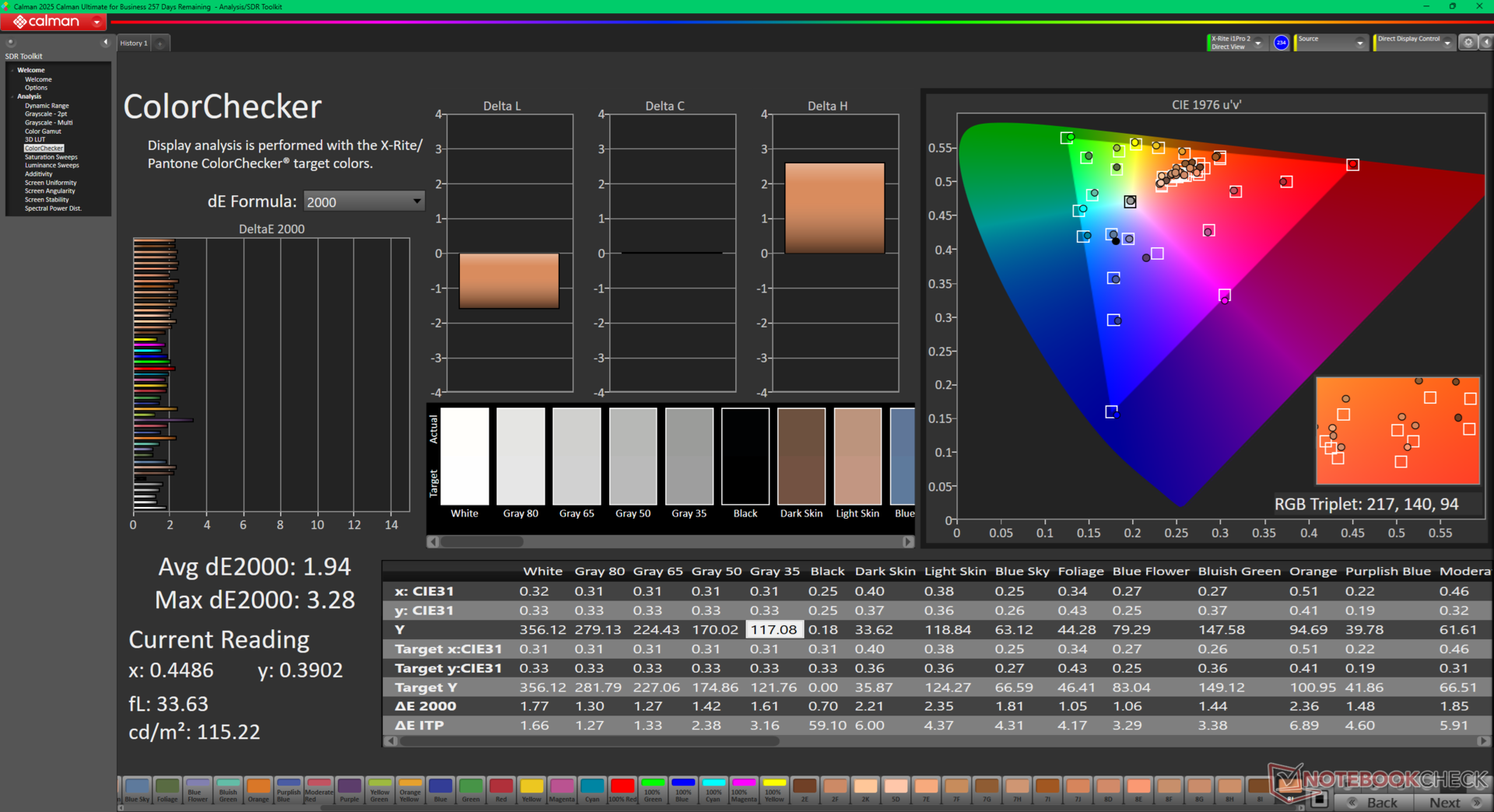
Task: Go to the Next page
Action: click(x=1453, y=803)
